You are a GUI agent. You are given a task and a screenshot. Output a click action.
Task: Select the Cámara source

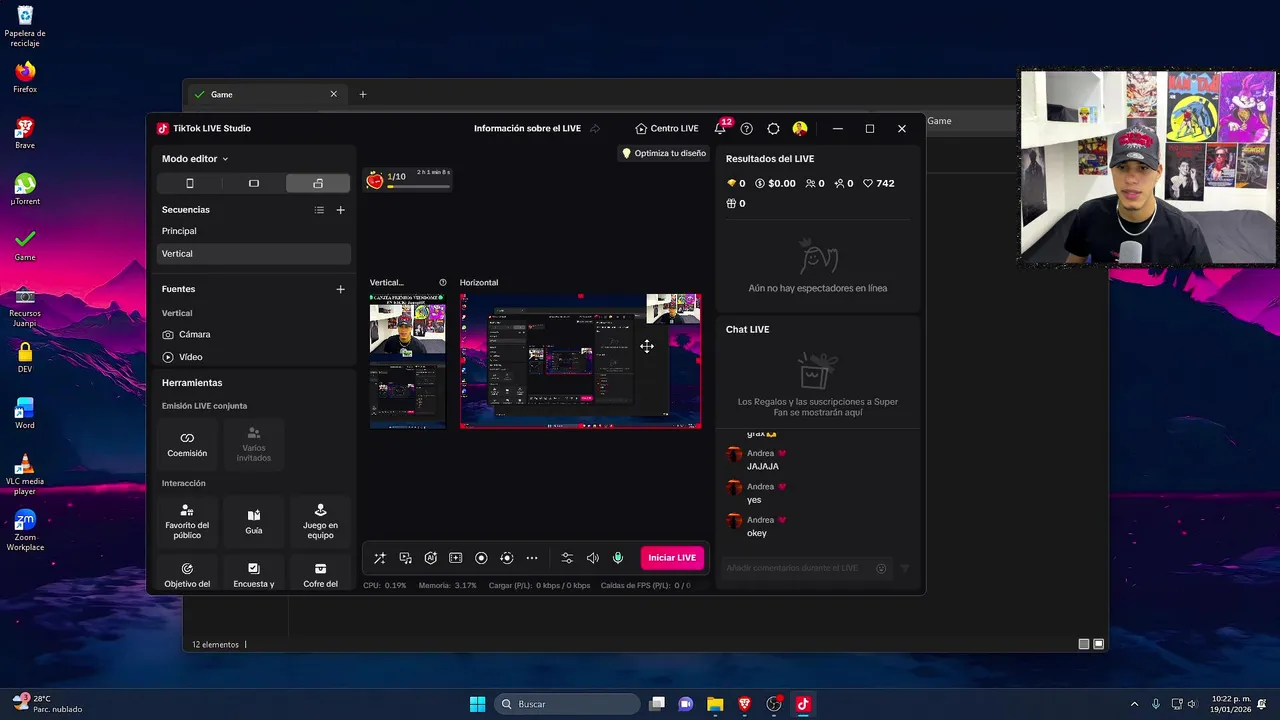click(x=254, y=335)
